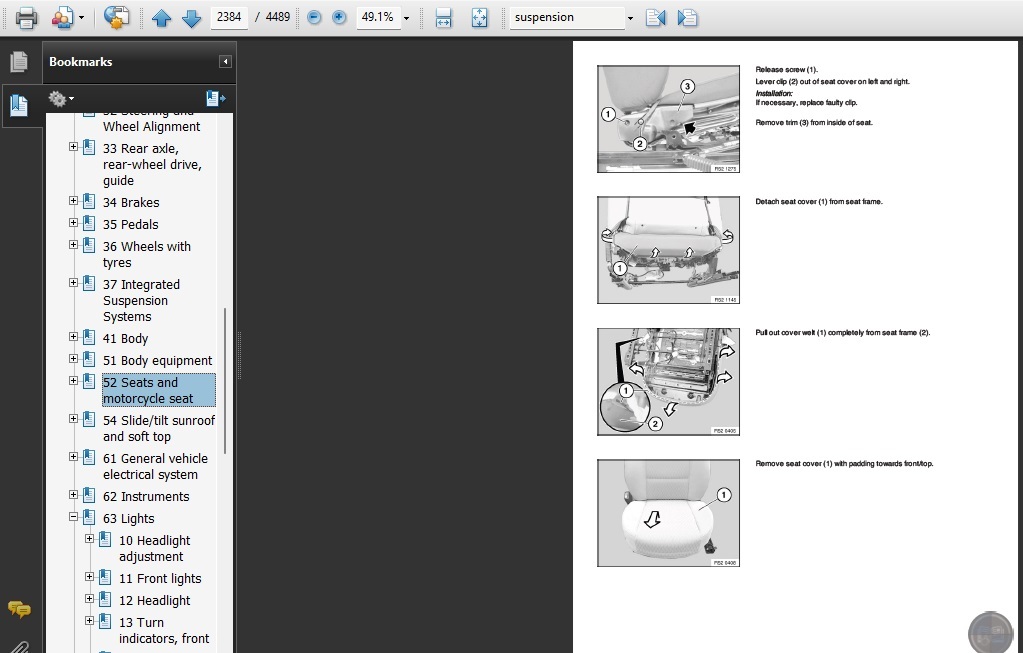
Task: Select 52 Seats and motorcycle seat
Action: click(x=159, y=390)
